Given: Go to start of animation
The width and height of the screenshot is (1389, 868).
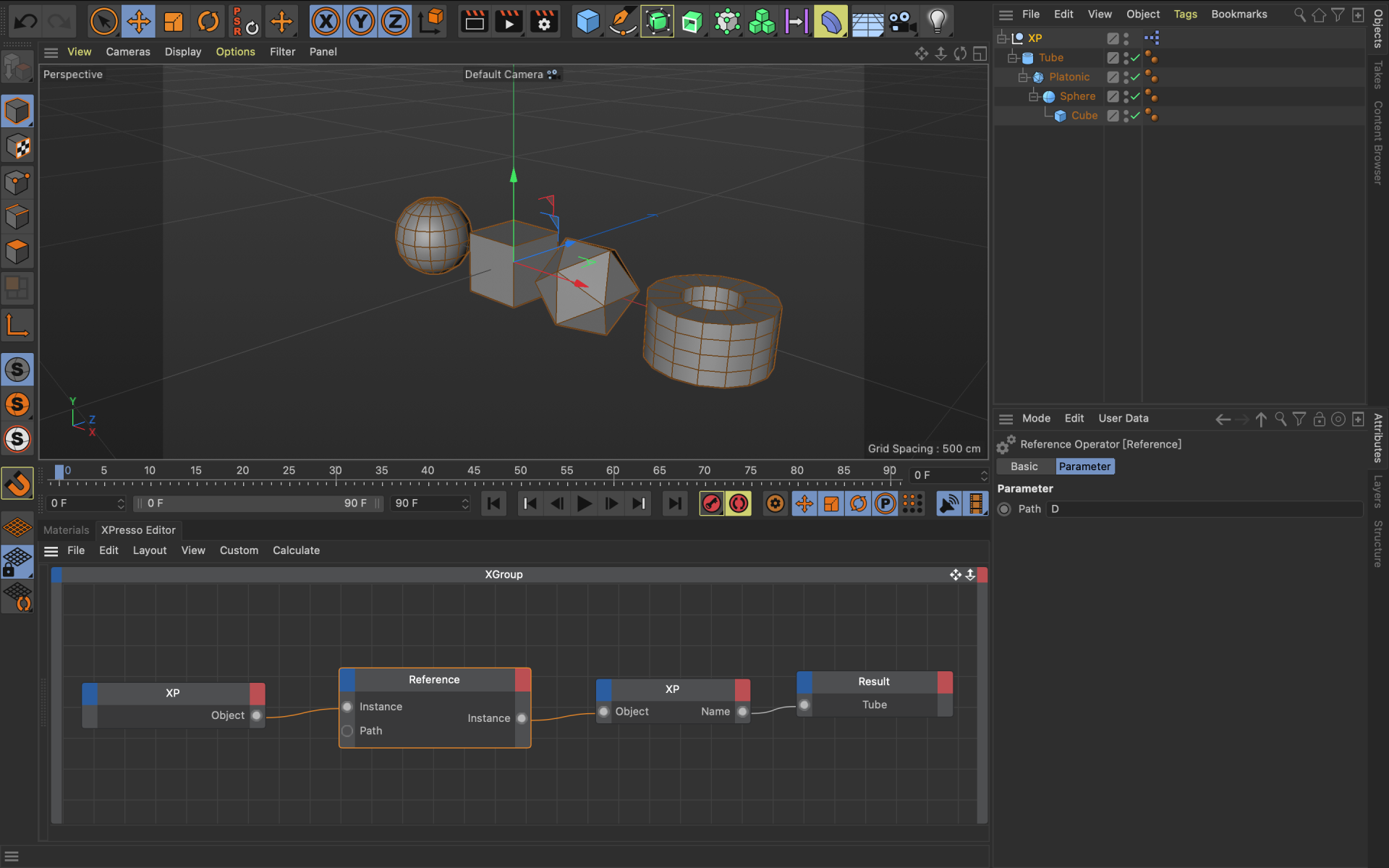Looking at the screenshot, I should 493,503.
